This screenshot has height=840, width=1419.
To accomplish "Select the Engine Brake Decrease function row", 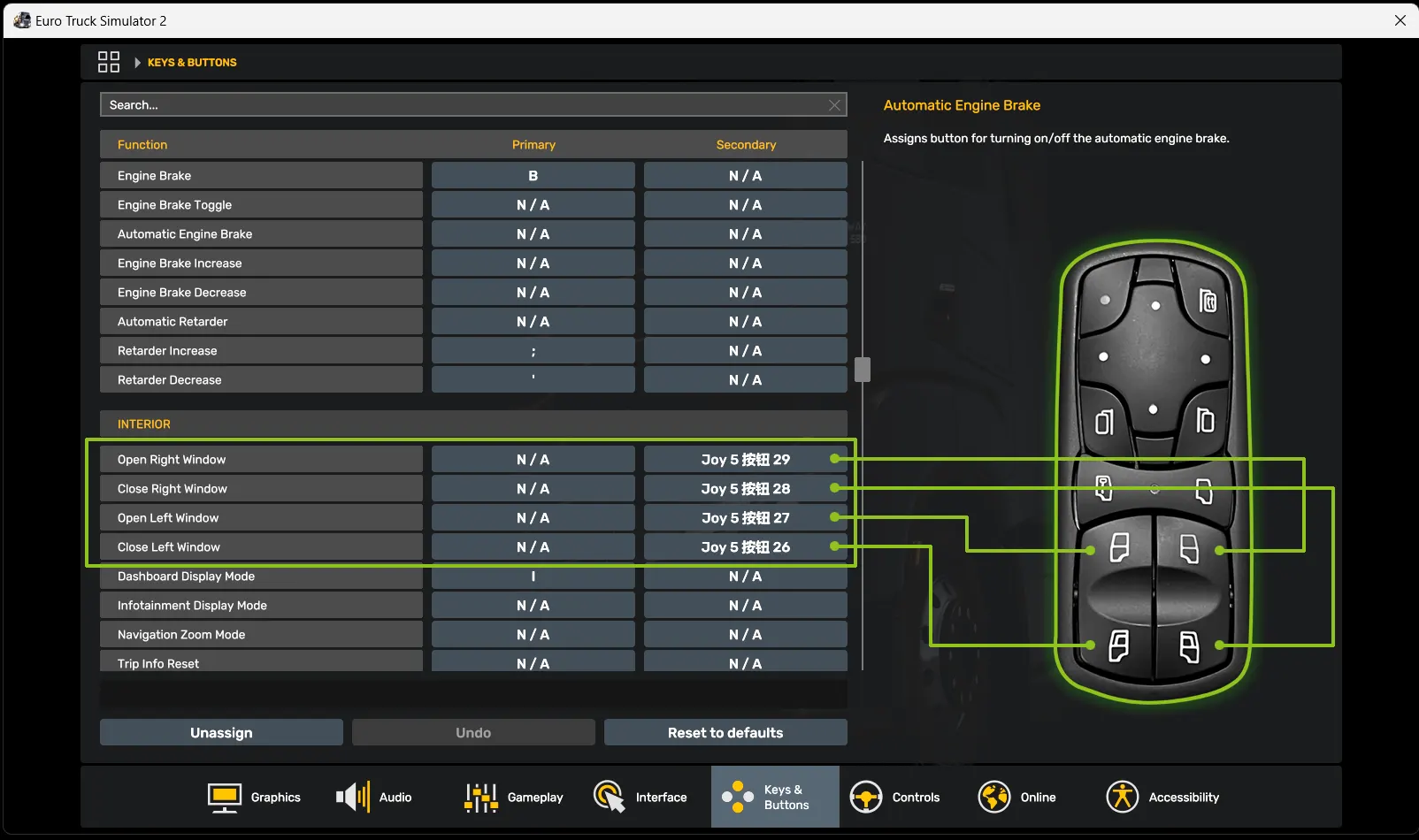I will click(261, 292).
